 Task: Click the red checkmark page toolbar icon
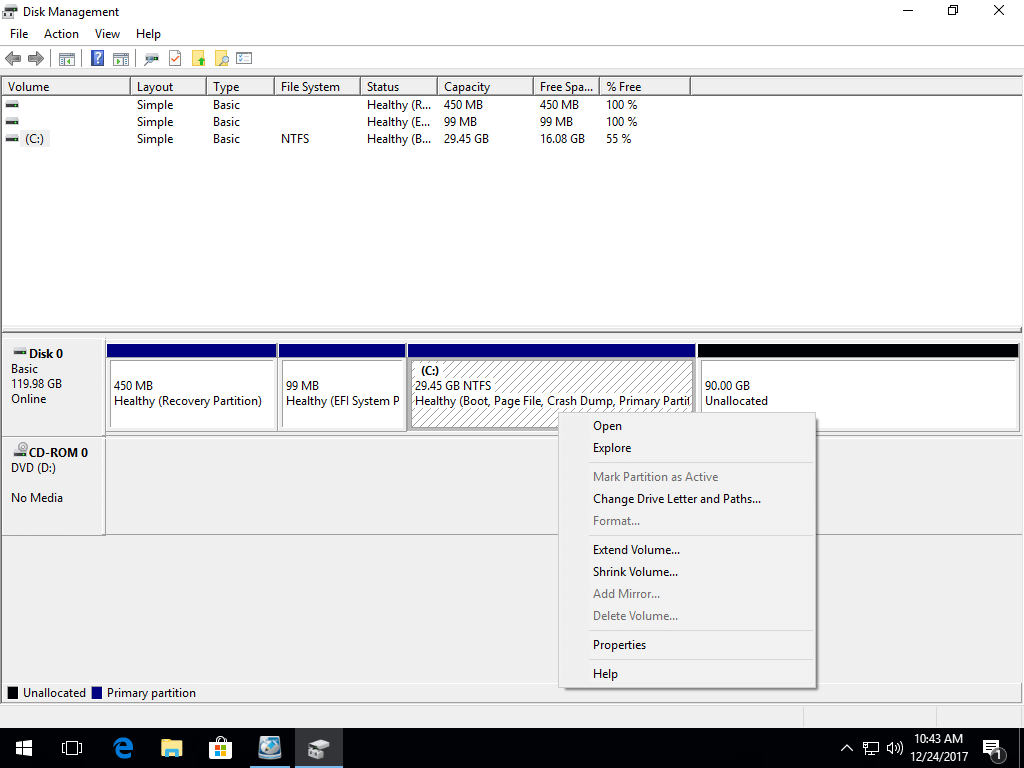click(175, 59)
